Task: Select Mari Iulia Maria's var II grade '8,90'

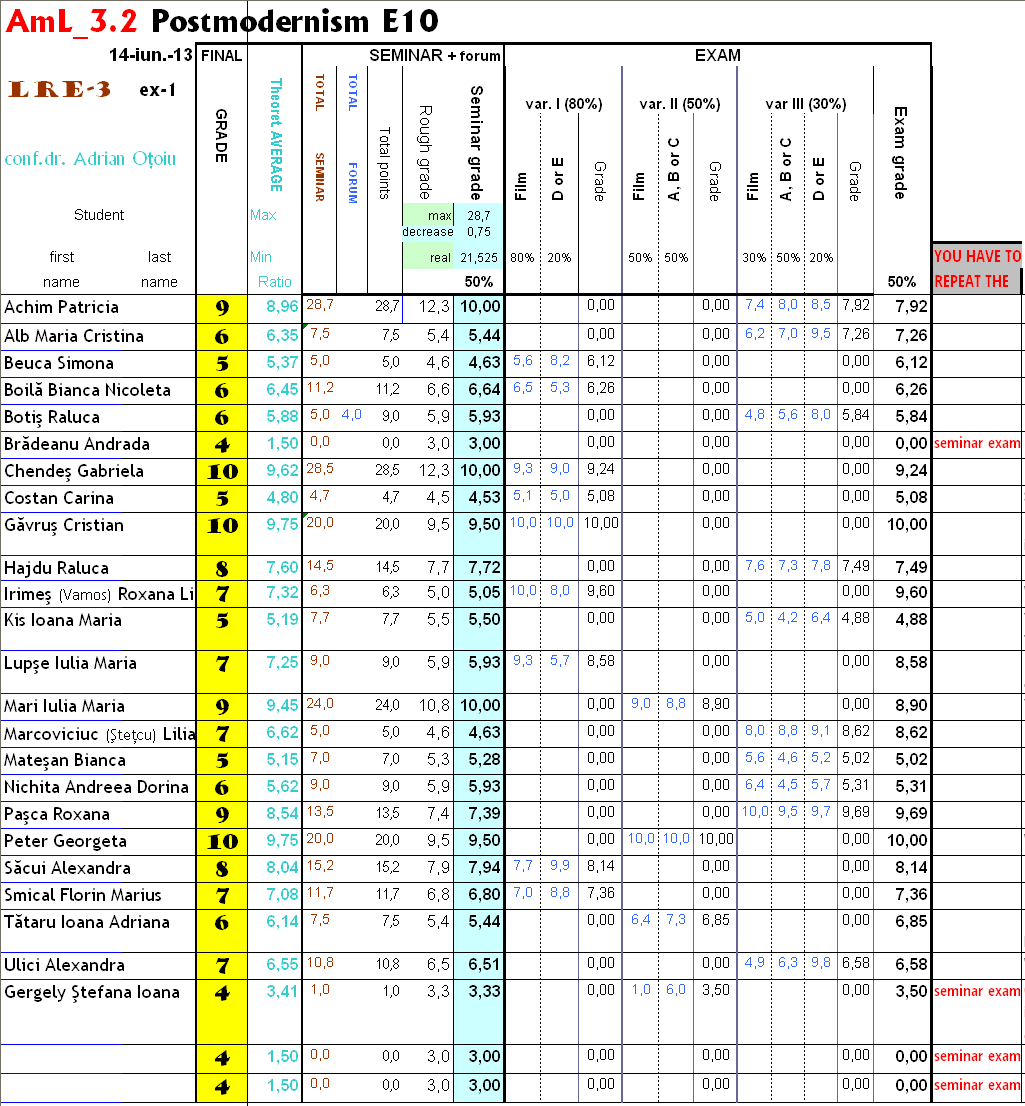Action: click(715, 705)
